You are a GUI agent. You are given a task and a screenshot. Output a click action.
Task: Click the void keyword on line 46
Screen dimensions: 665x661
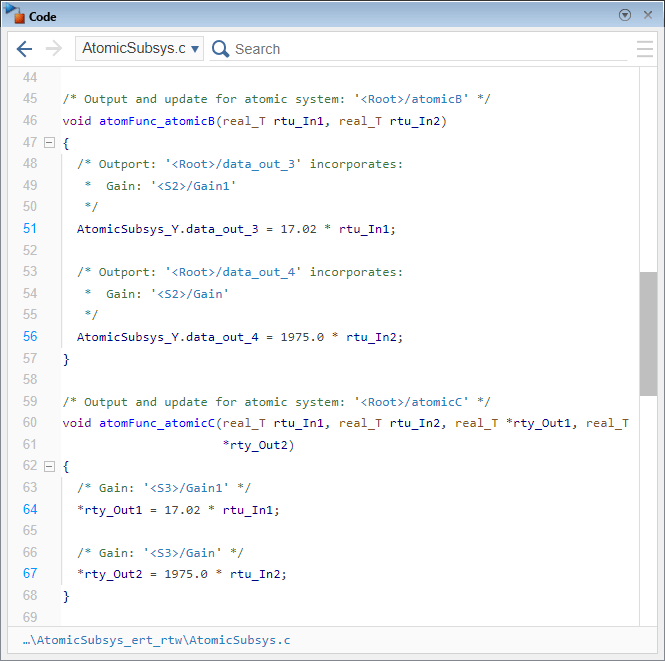pos(77,121)
